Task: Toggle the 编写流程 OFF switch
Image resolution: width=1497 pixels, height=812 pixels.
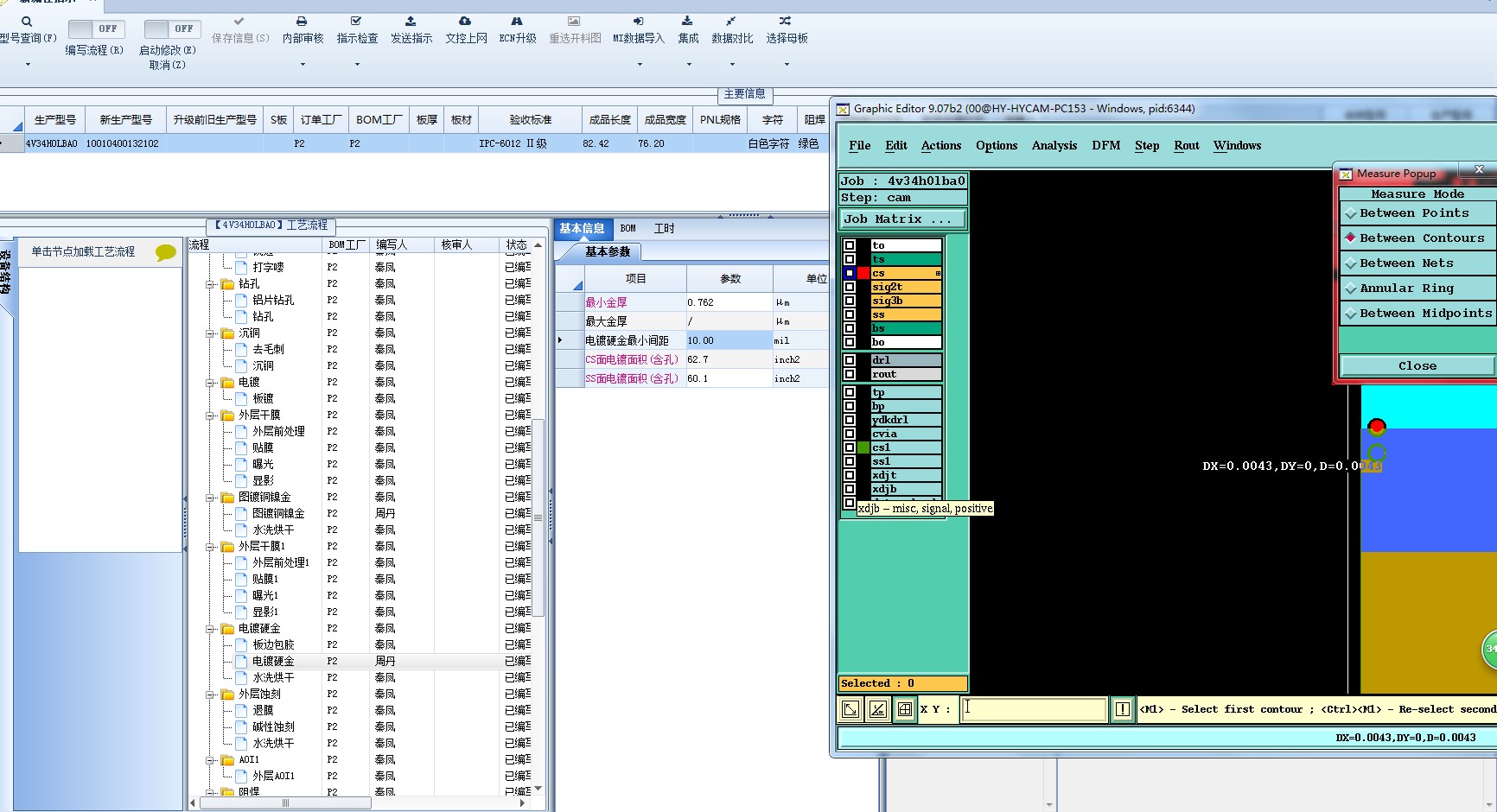Action: 97,29
